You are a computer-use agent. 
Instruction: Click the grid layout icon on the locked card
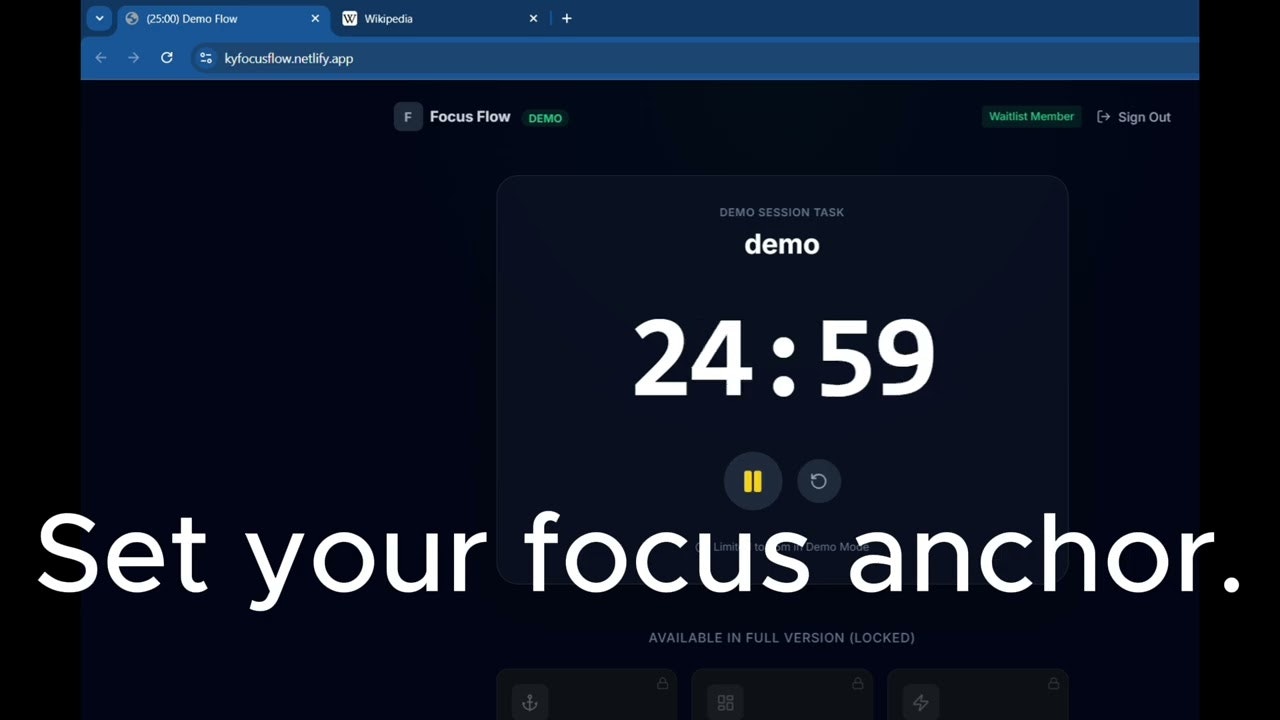pyautogui.click(x=725, y=702)
